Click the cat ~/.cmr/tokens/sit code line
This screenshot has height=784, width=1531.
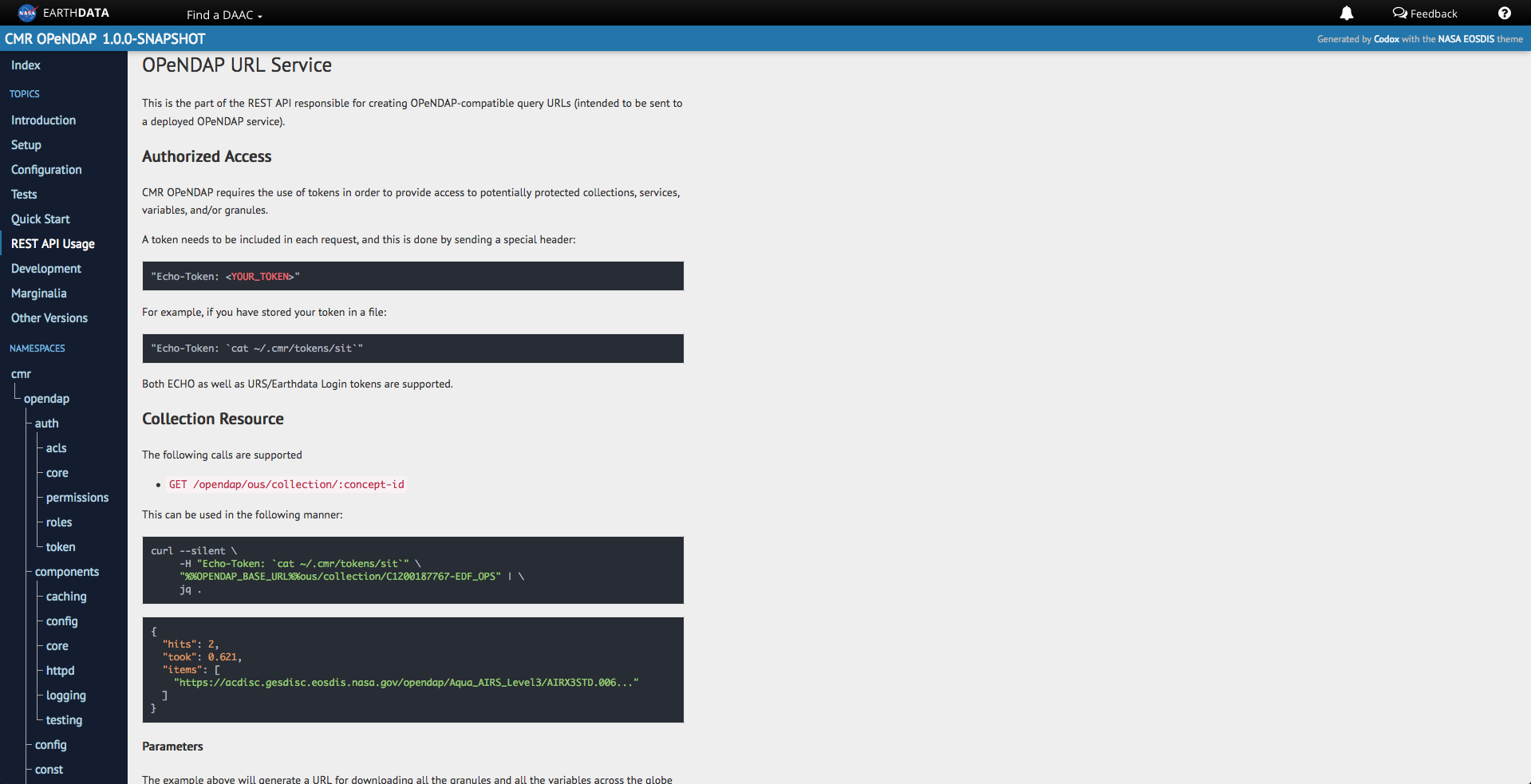pos(257,349)
